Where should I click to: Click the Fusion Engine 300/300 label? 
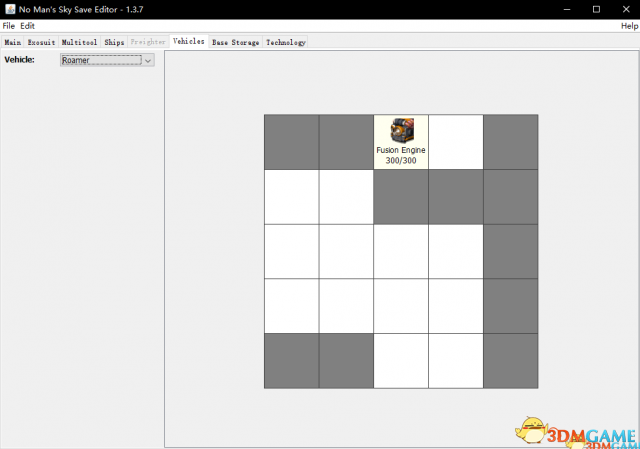[x=401, y=156]
